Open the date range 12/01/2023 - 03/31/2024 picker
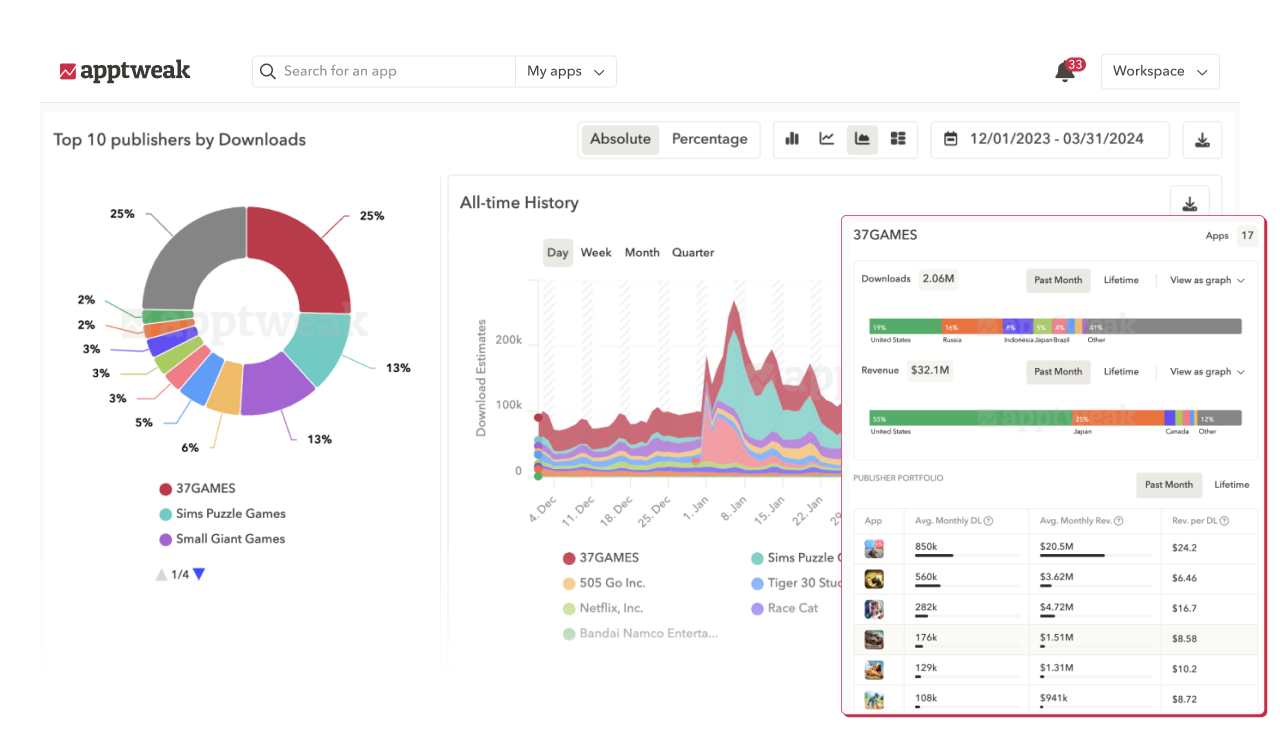 click(1050, 139)
